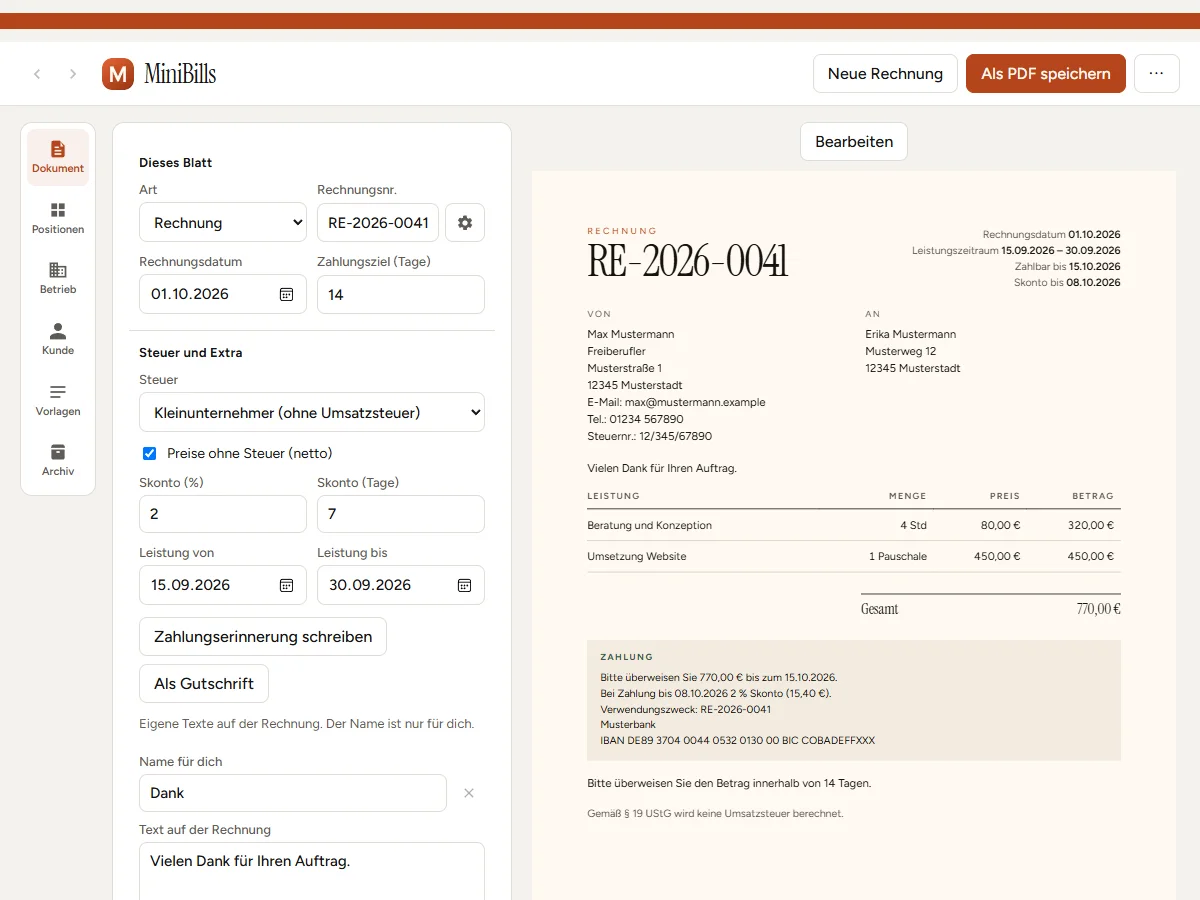This screenshot has height=900, width=1200.
Task: Click Als Gutschrift button
Action: 204,684
